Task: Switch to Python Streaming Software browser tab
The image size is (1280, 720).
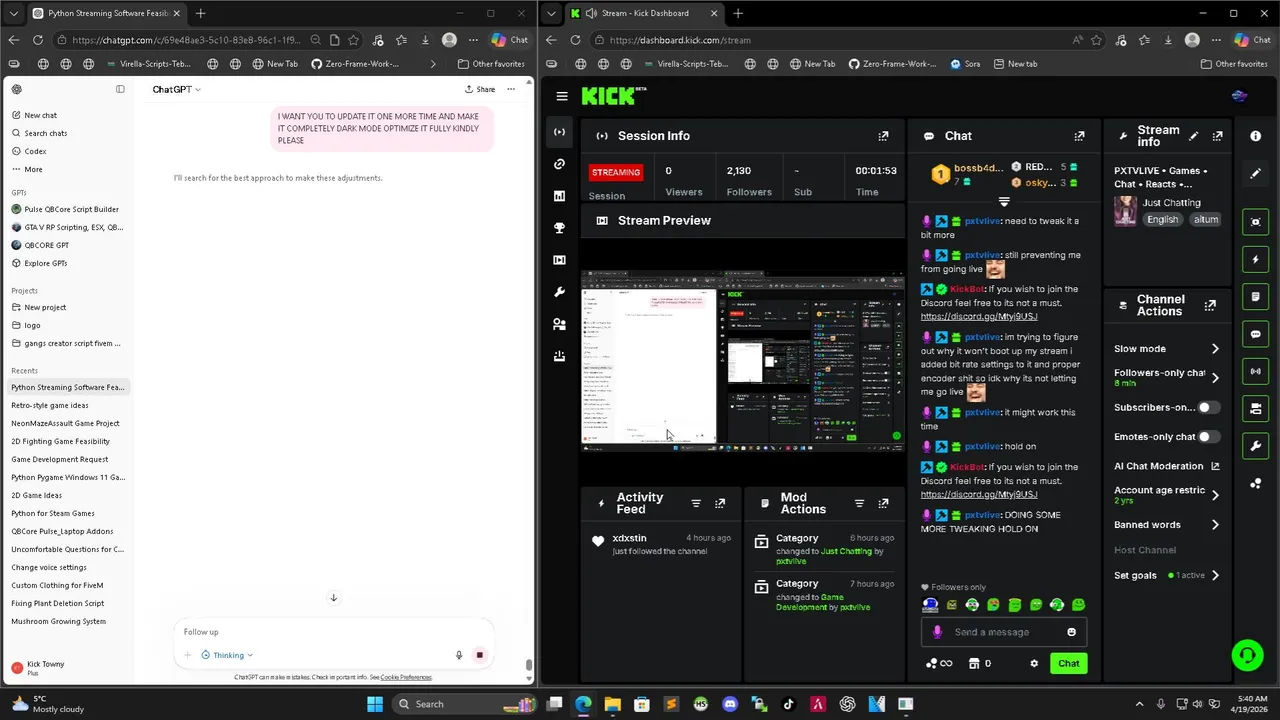Action: 107,13
